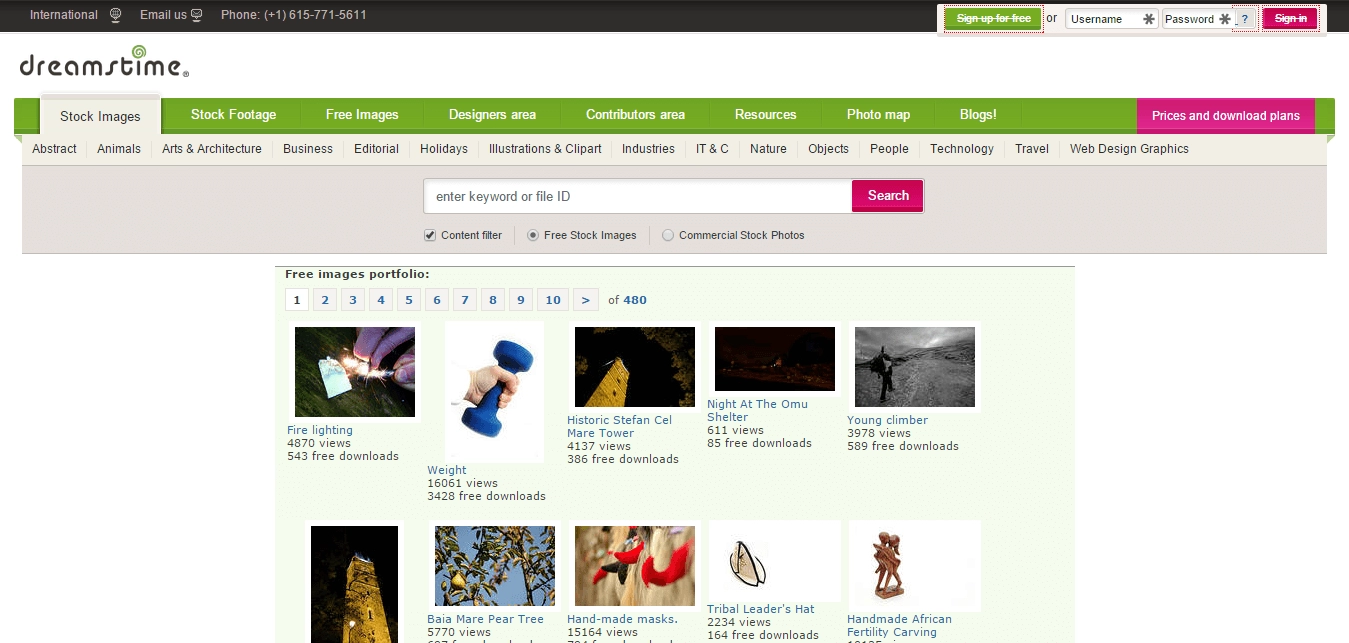Viewport: 1349px width, 643px height.
Task: Open the Free Images tab
Action: tap(362, 114)
